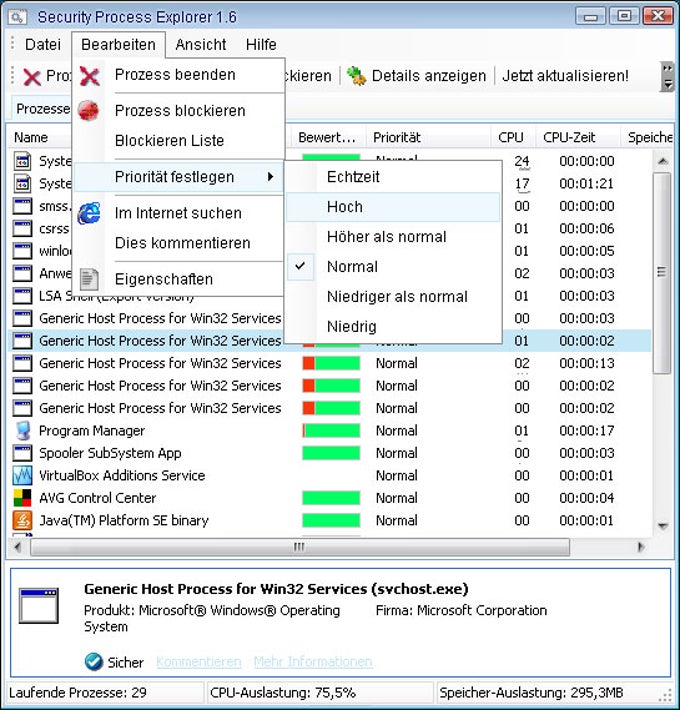Viewport: 680px width, 710px height.
Task: Click the AVG Control Center icon
Action: click(x=23, y=498)
